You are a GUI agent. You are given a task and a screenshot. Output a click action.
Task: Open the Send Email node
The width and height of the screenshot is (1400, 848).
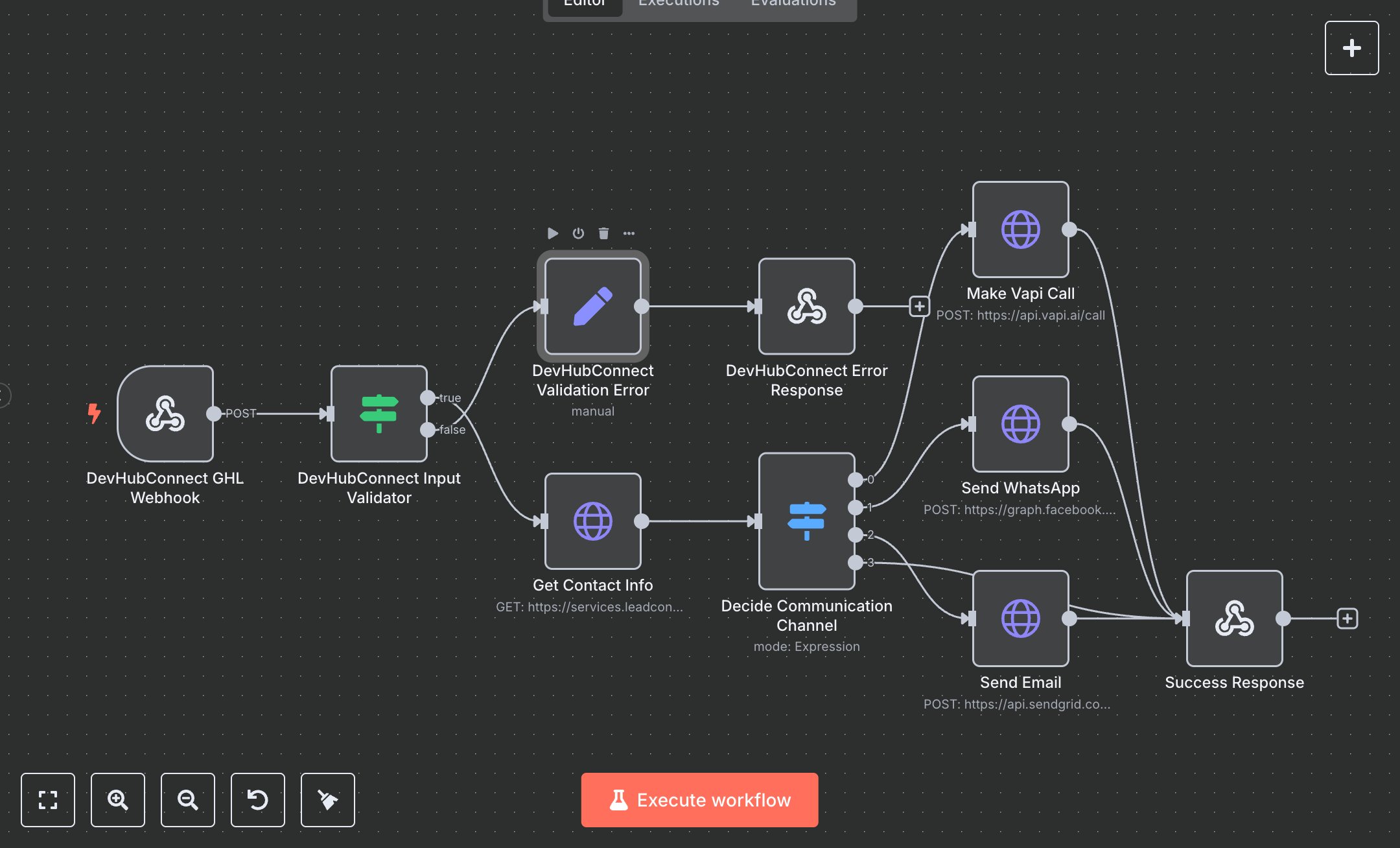[x=1020, y=618]
